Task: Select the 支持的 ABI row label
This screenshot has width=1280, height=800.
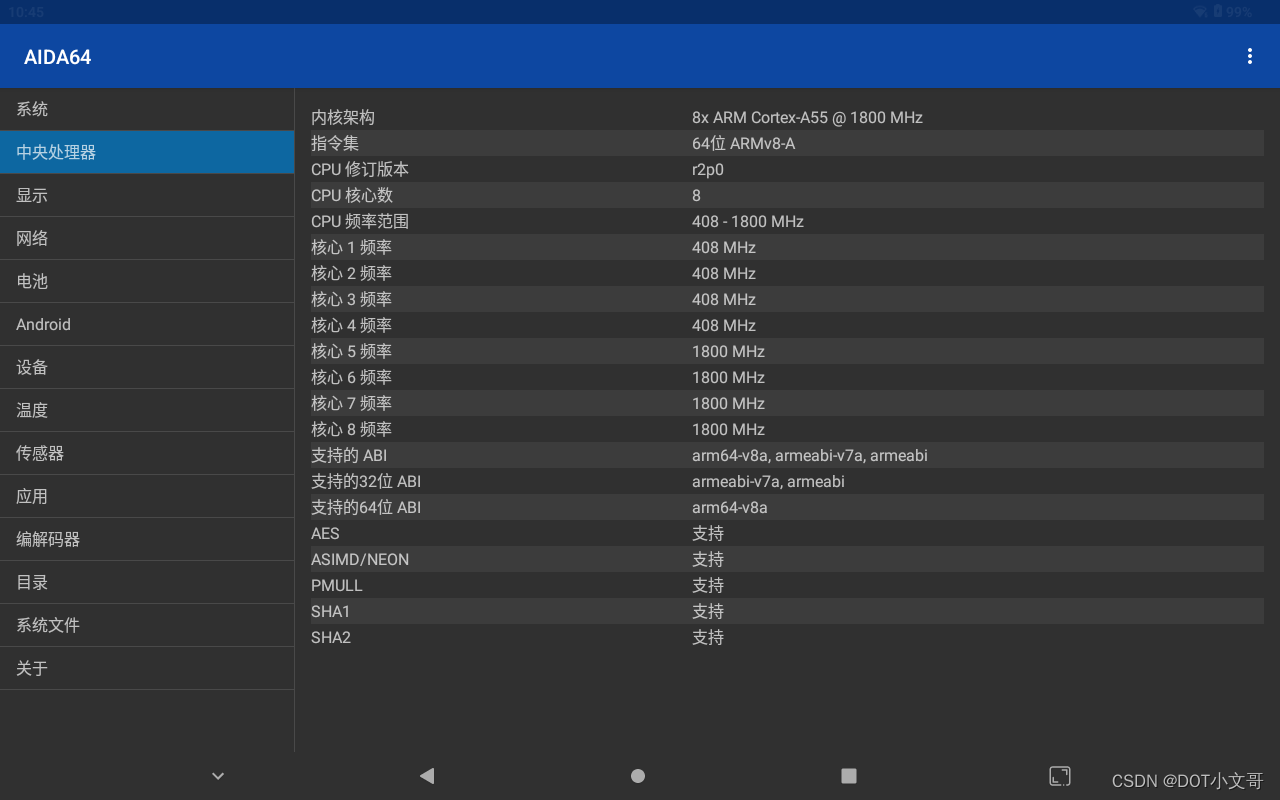Action: point(349,455)
